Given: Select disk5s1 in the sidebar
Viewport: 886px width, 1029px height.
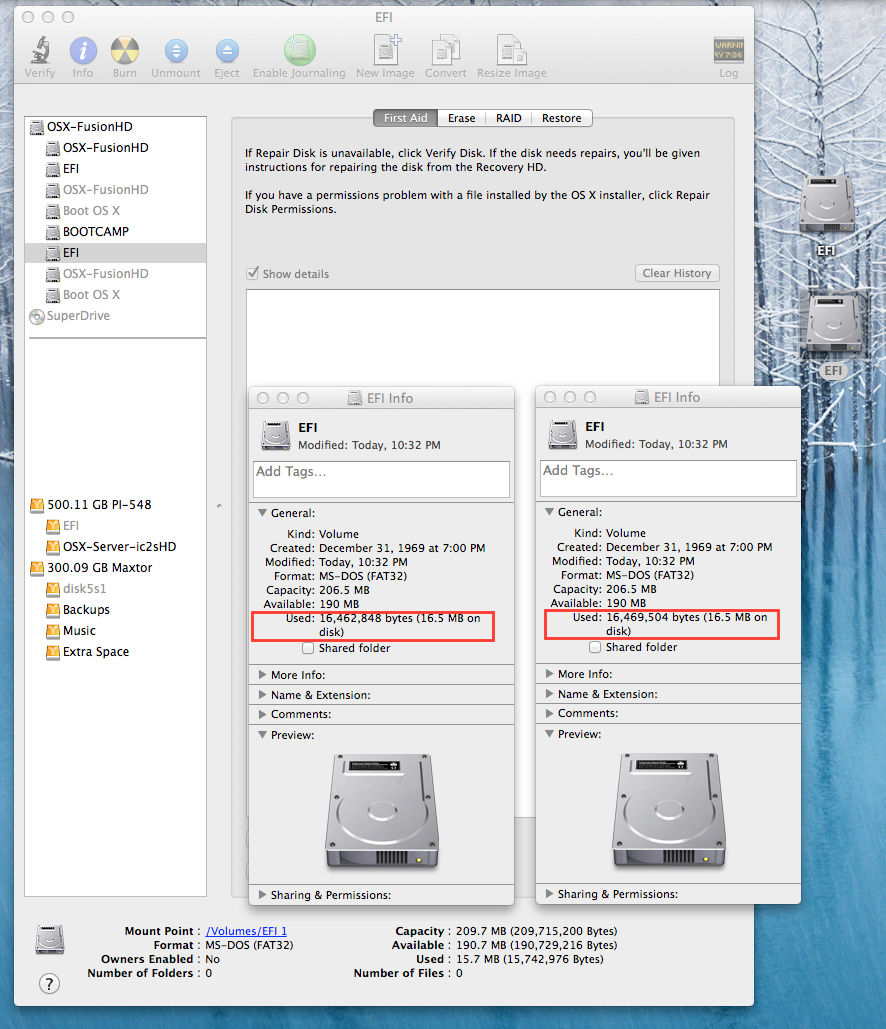Looking at the screenshot, I should [84, 589].
